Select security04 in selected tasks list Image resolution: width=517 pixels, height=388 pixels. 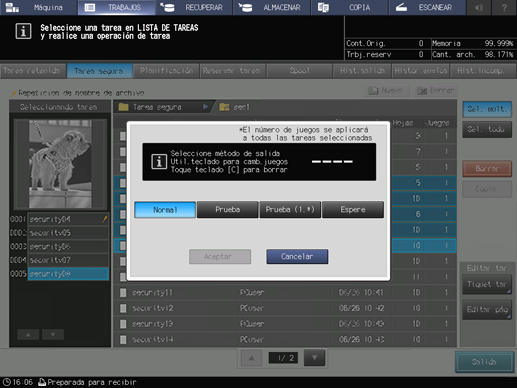68,219
